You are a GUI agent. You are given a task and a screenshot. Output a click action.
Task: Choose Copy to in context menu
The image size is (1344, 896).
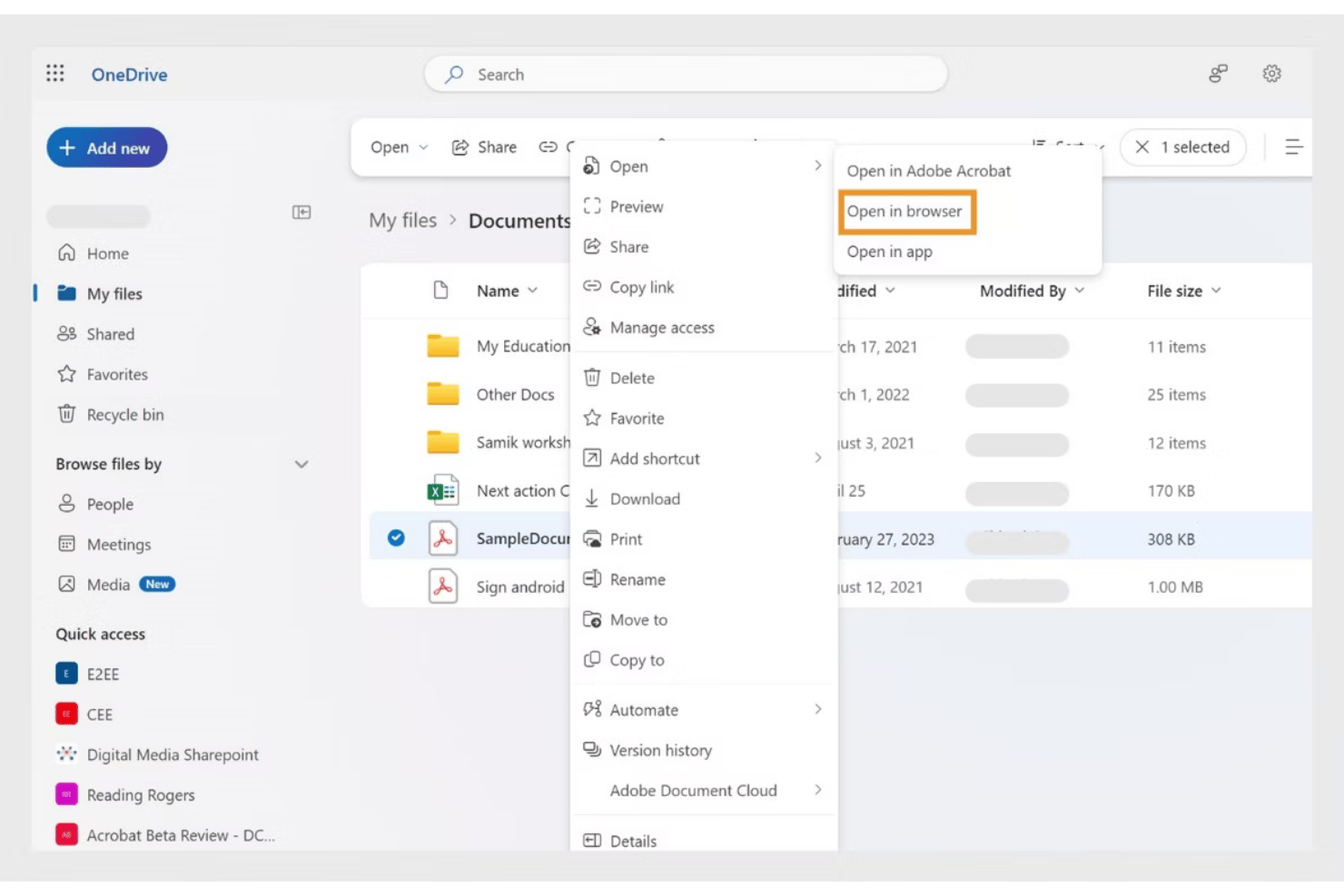click(702, 660)
